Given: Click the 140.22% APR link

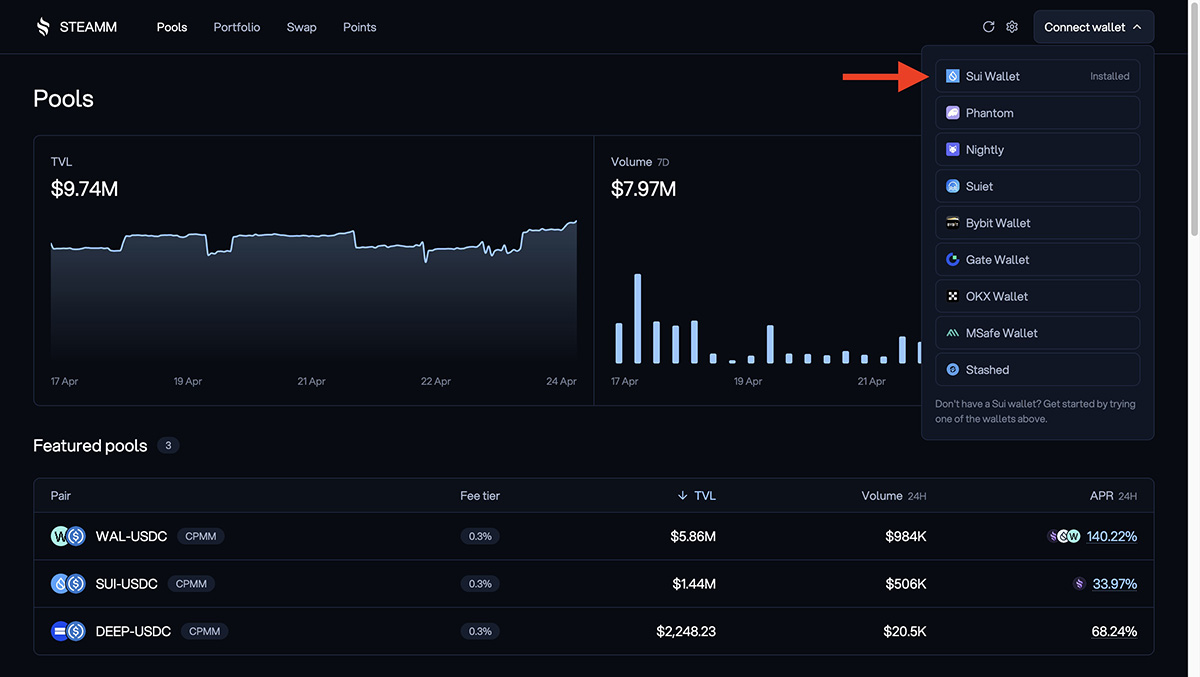Looking at the screenshot, I should (x=1112, y=536).
